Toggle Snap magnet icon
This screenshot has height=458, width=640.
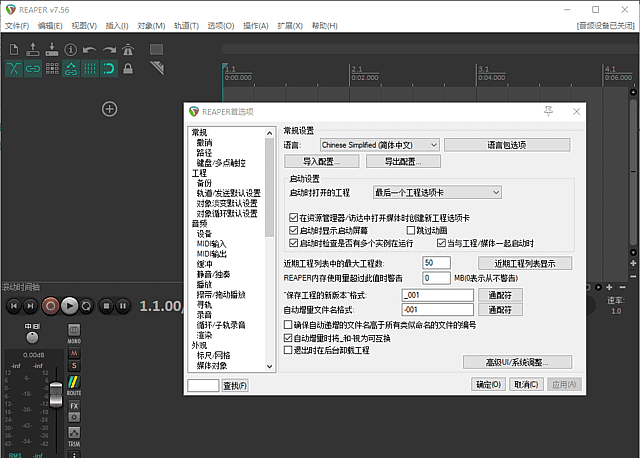pos(109,69)
